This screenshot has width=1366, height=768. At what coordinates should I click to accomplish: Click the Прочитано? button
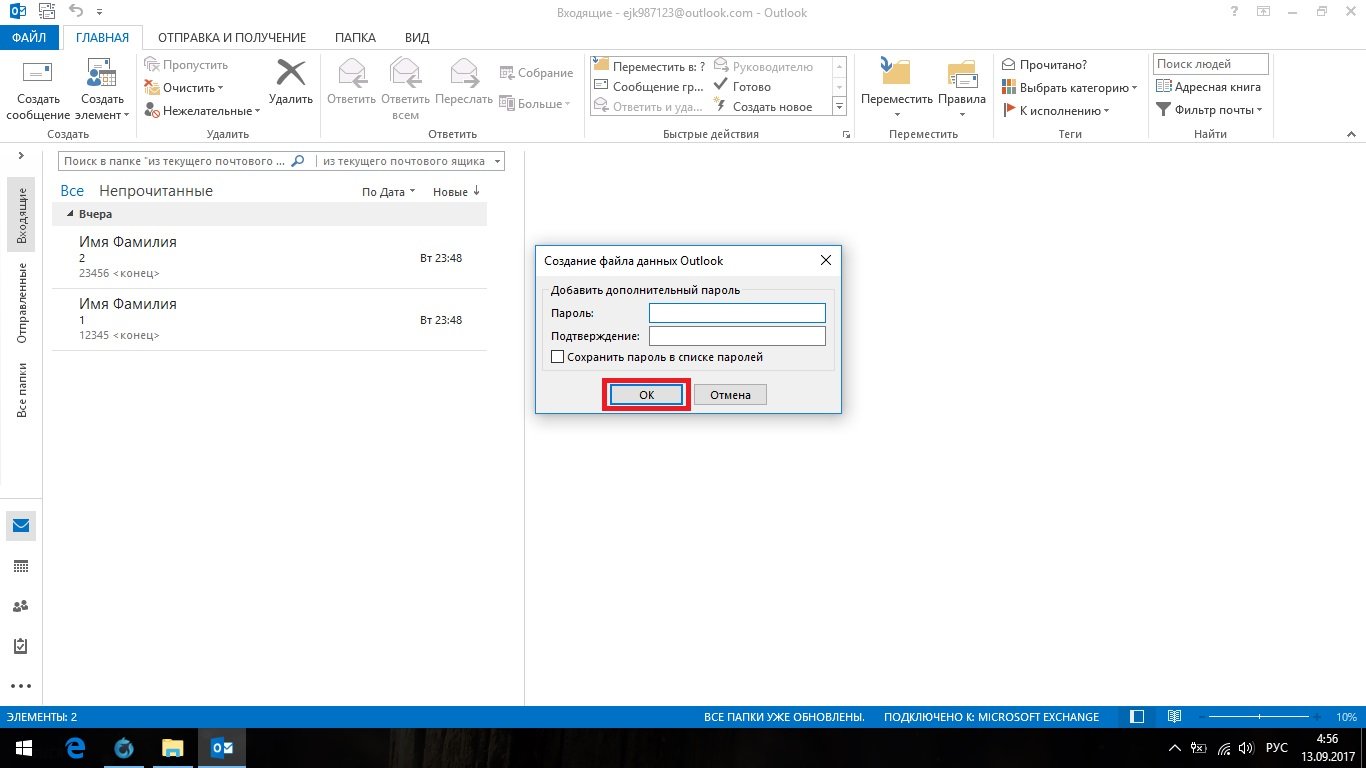tap(1044, 65)
